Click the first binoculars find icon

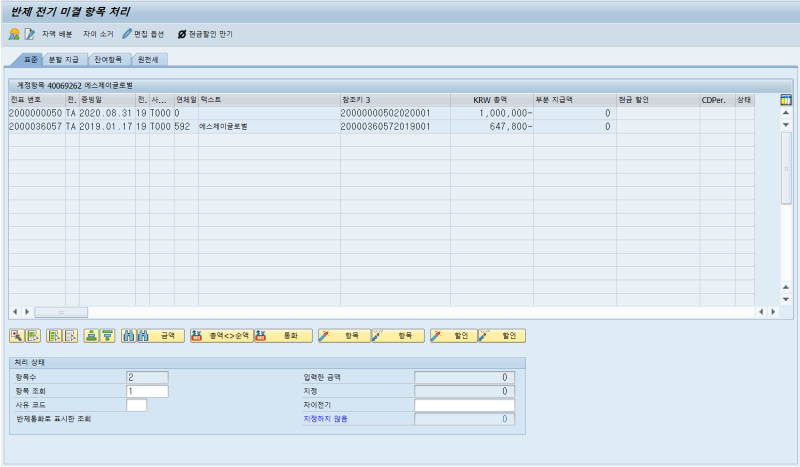129,336
